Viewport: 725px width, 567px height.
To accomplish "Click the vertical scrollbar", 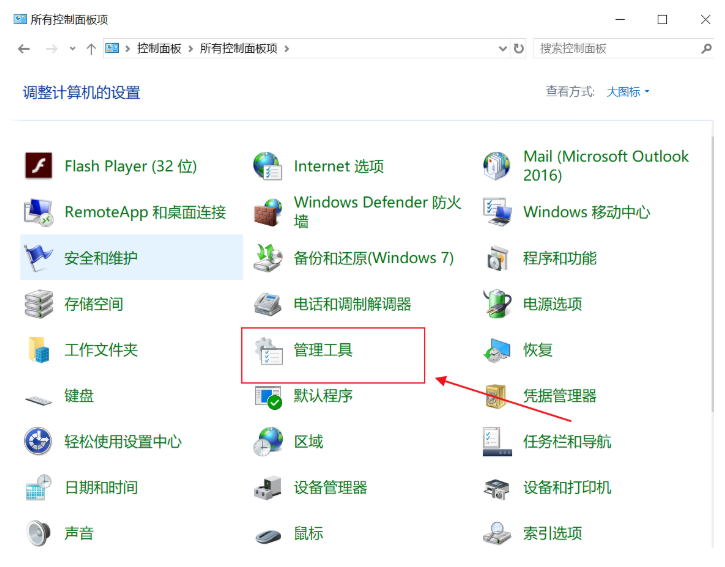I will coord(713,275).
